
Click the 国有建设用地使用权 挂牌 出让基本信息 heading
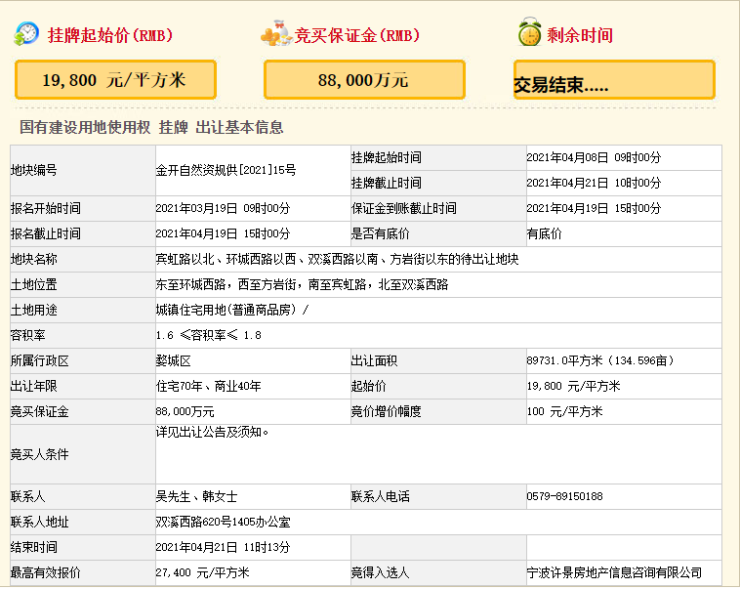pos(152,127)
